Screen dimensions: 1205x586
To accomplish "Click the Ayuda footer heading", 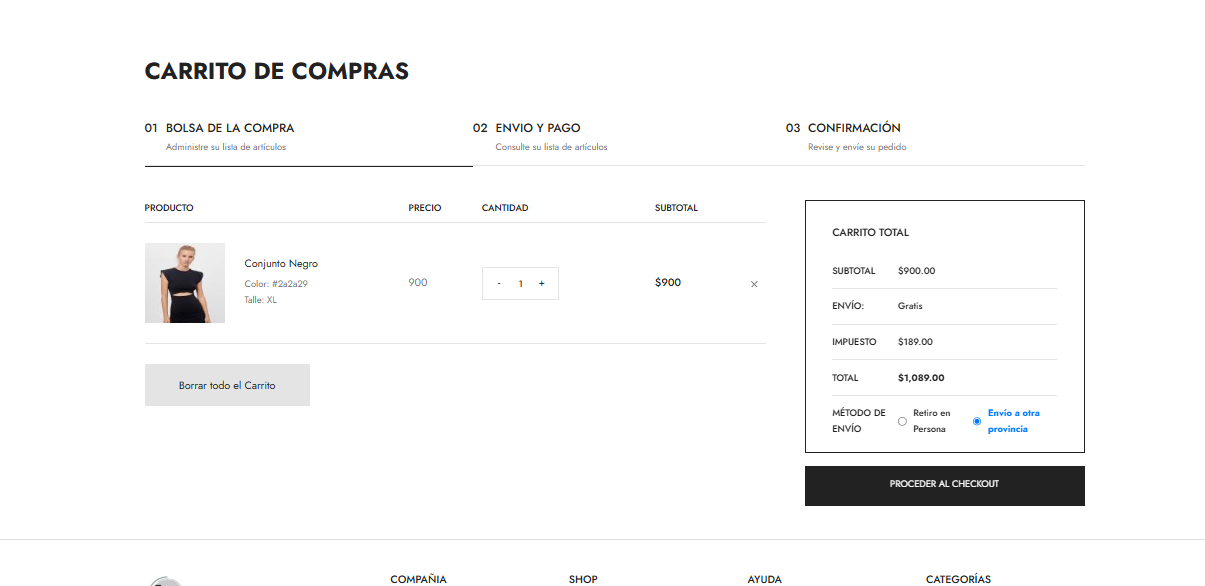I will tap(764, 579).
